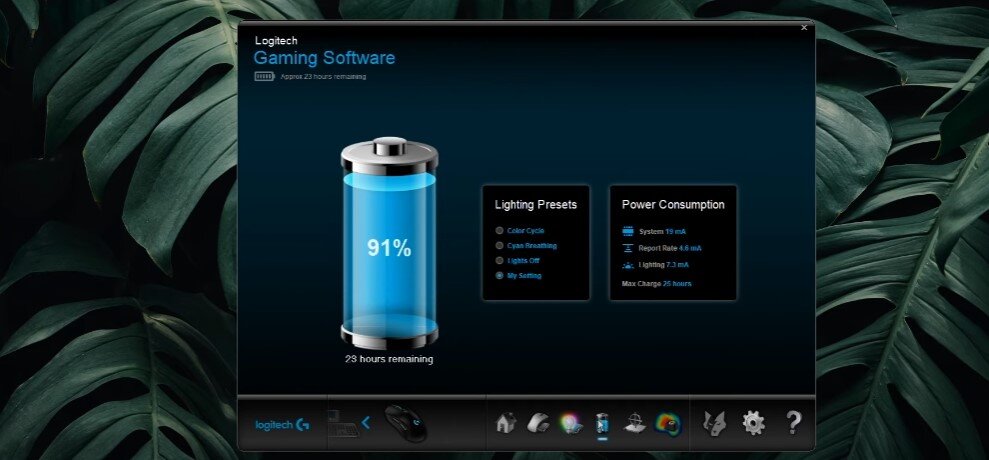The width and height of the screenshot is (989, 460).
Task: Click the Lighting power consumption icon
Action: point(628,265)
